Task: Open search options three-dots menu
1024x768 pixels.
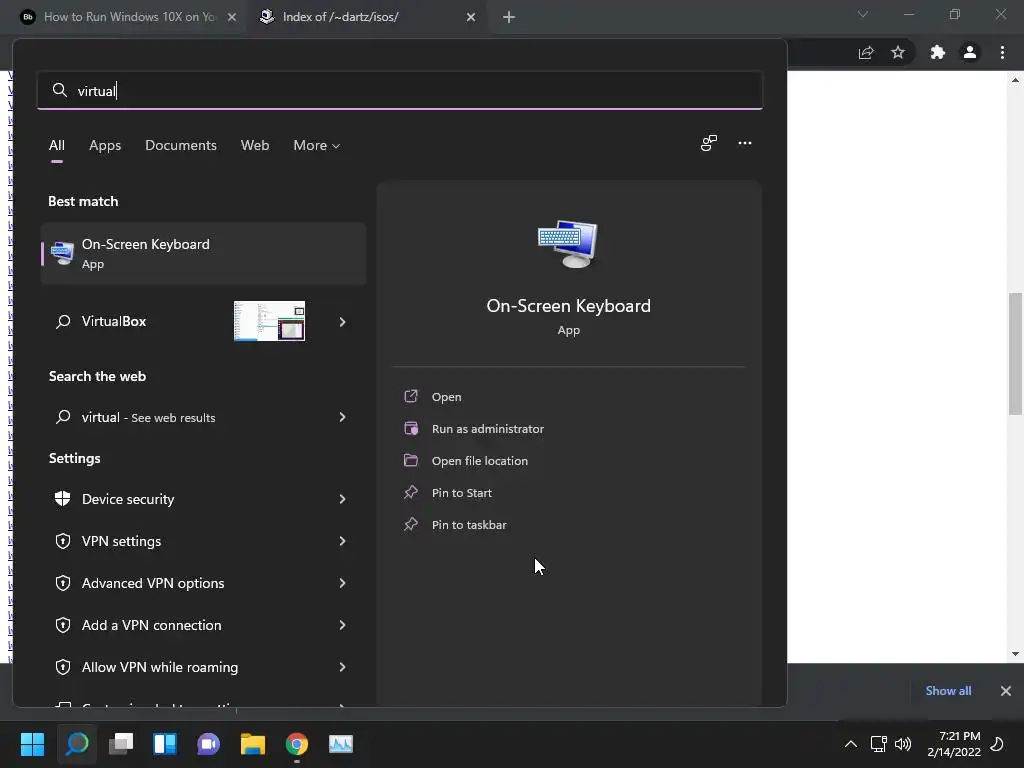Action: (744, 143)
